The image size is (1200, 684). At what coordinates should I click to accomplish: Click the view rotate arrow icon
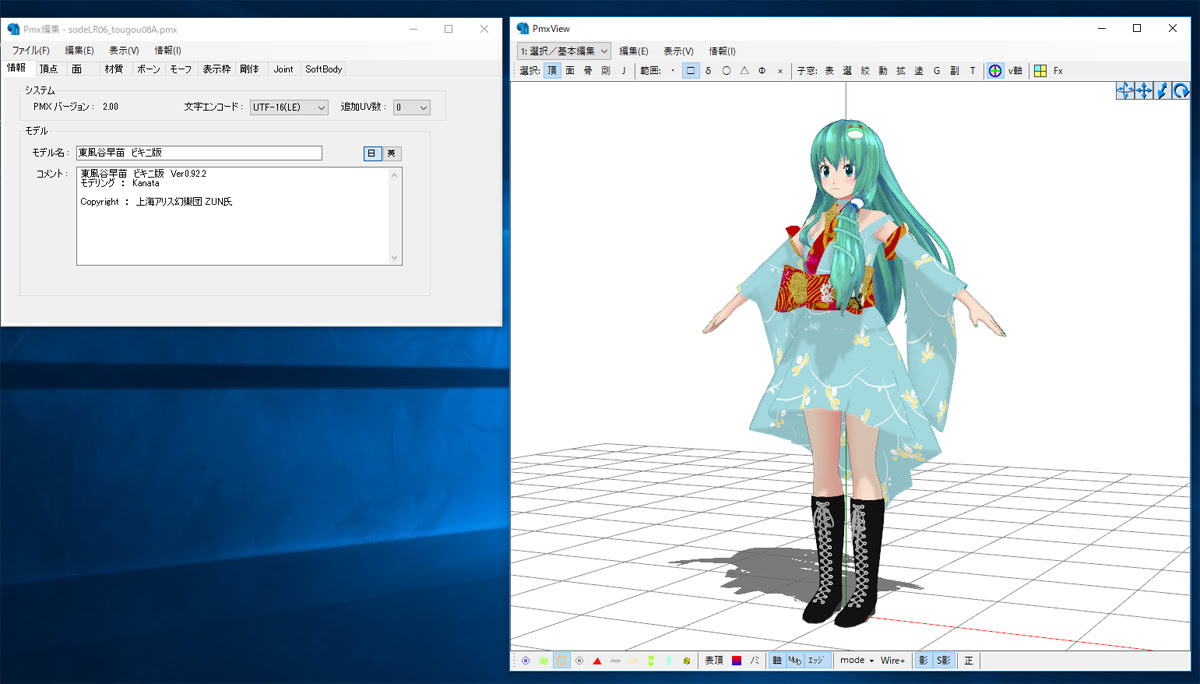coord(1181,91)
